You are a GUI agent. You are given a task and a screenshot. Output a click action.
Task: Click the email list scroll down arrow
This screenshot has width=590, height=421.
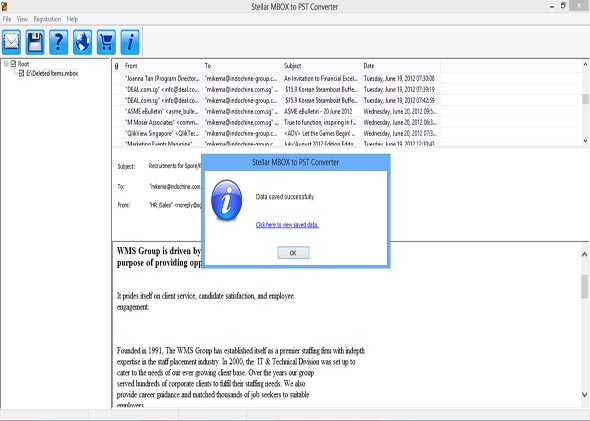pos(585,141)
